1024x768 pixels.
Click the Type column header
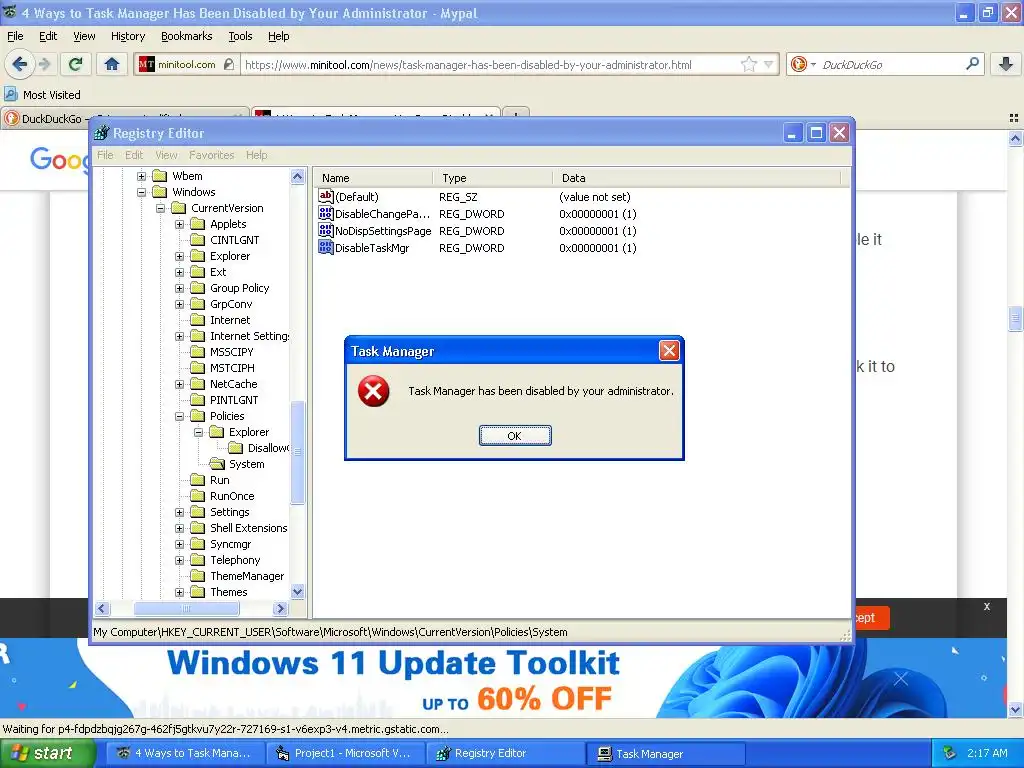tap(492, 178)
